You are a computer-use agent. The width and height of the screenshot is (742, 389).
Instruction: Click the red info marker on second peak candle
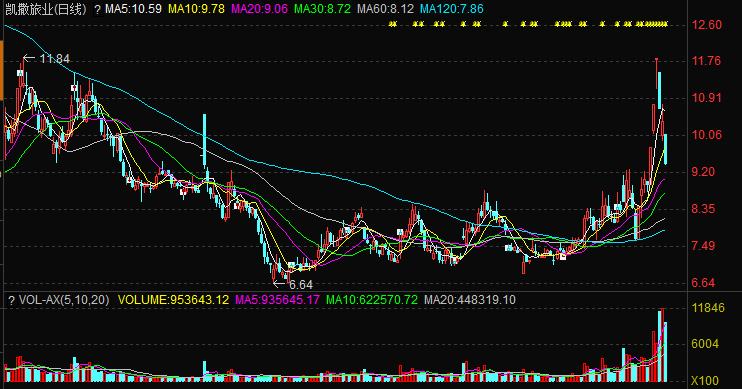(74, 88)
